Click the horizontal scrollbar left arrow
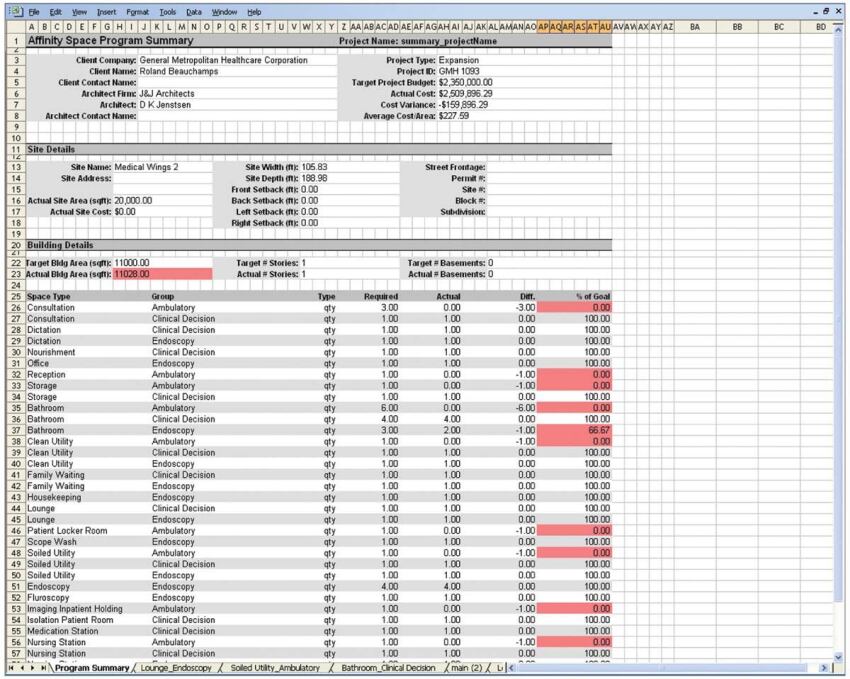Screen dimensions: 850x679 tap(510, 668)
